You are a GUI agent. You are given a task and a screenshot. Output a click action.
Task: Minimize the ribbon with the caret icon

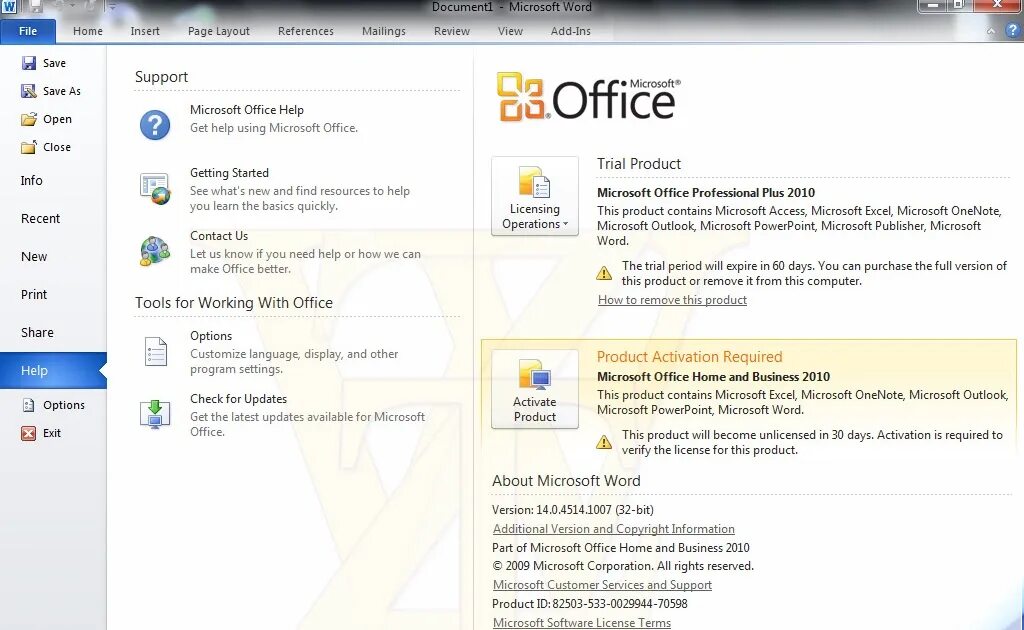[991, 31]
